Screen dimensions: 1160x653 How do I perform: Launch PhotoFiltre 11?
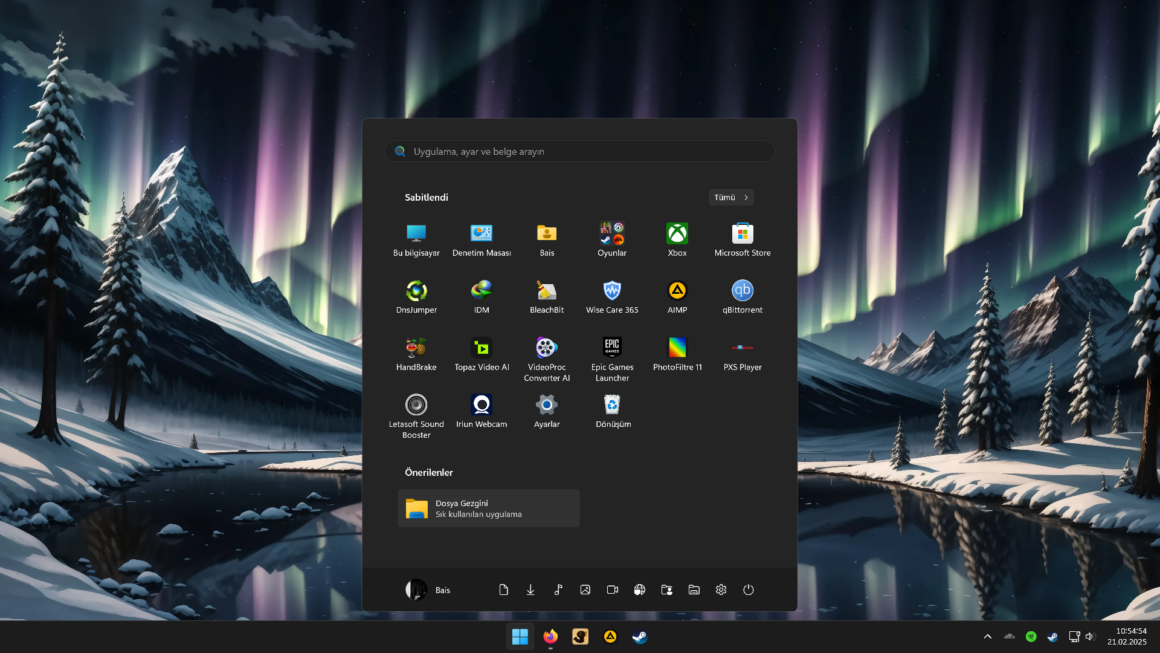pyautogui.click(x=677, y=354)
